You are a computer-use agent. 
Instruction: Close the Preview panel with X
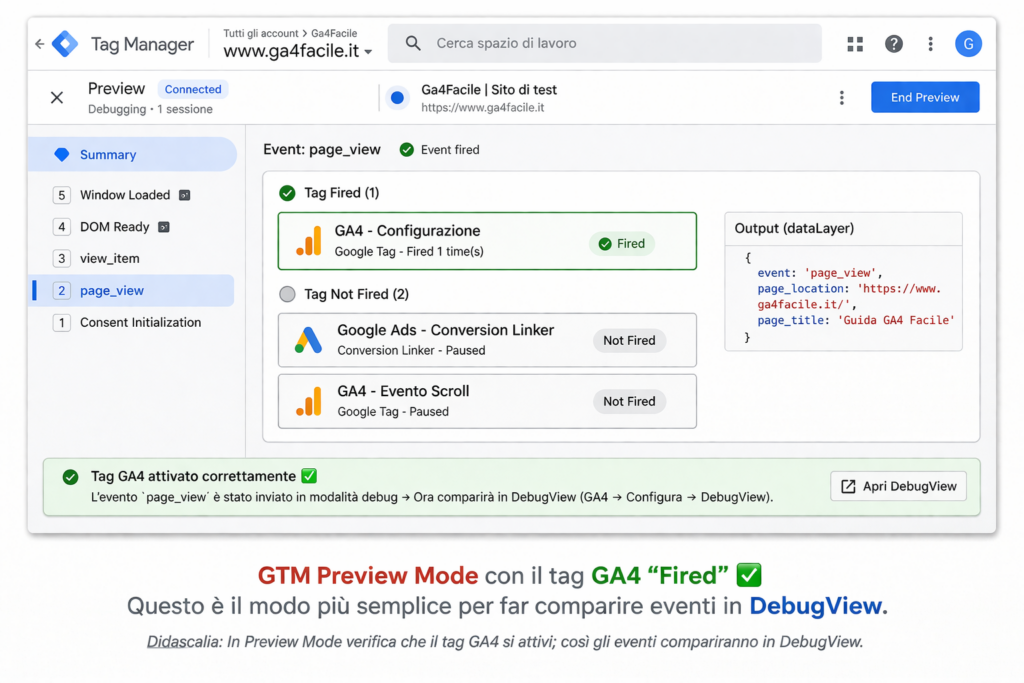(57, 97)
